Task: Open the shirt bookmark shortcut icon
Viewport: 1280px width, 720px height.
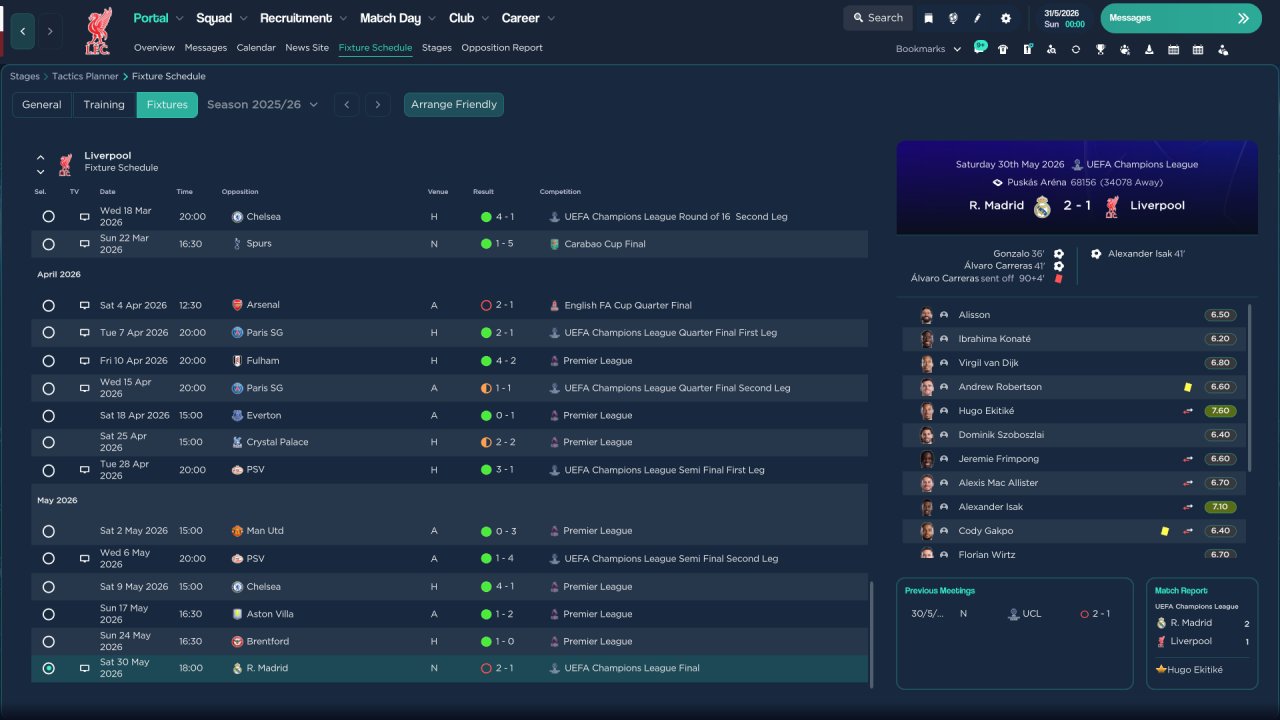Action: coord(1003,49)
